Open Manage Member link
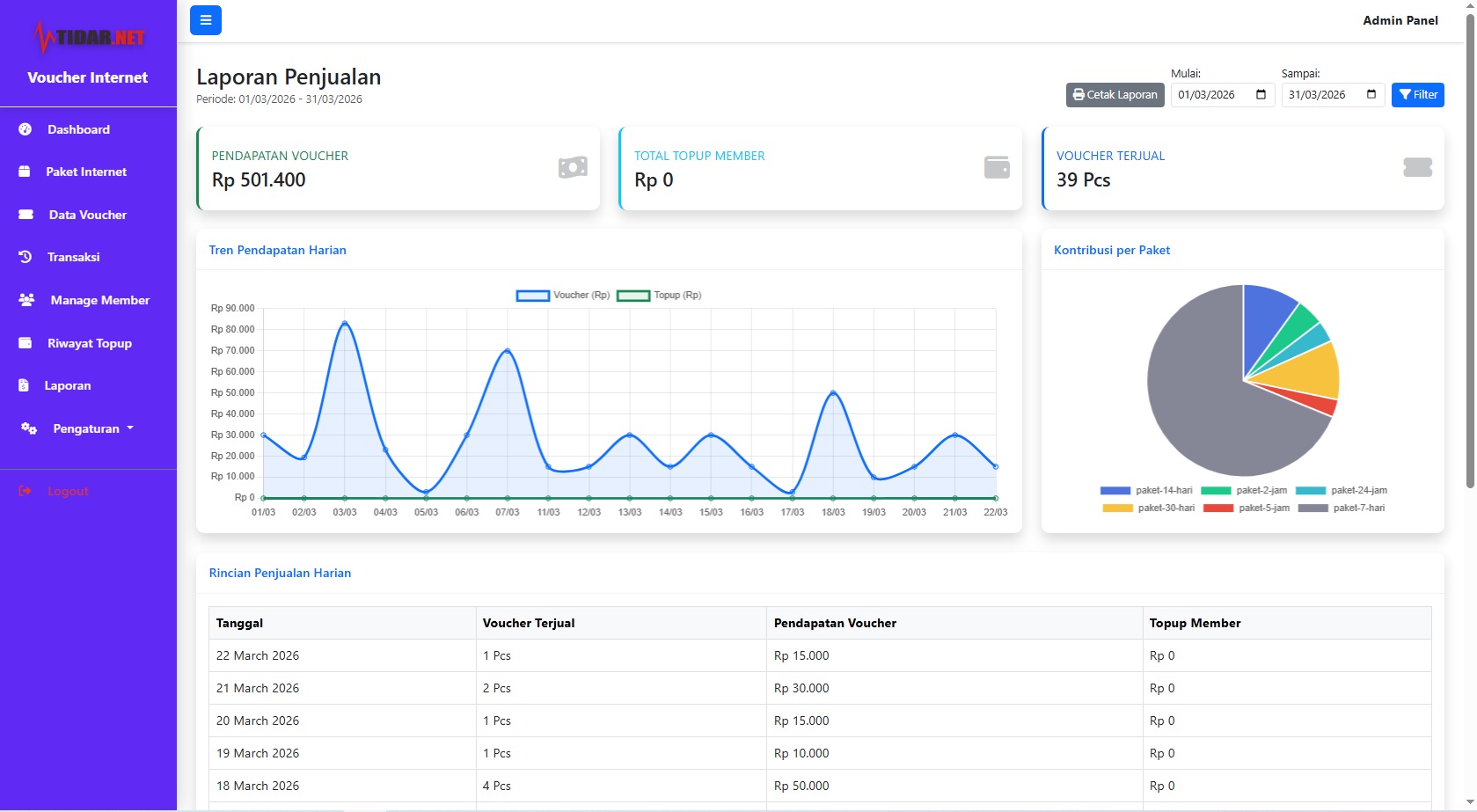1477x812 pixels. pyautogui.click(x=100, y=300)
